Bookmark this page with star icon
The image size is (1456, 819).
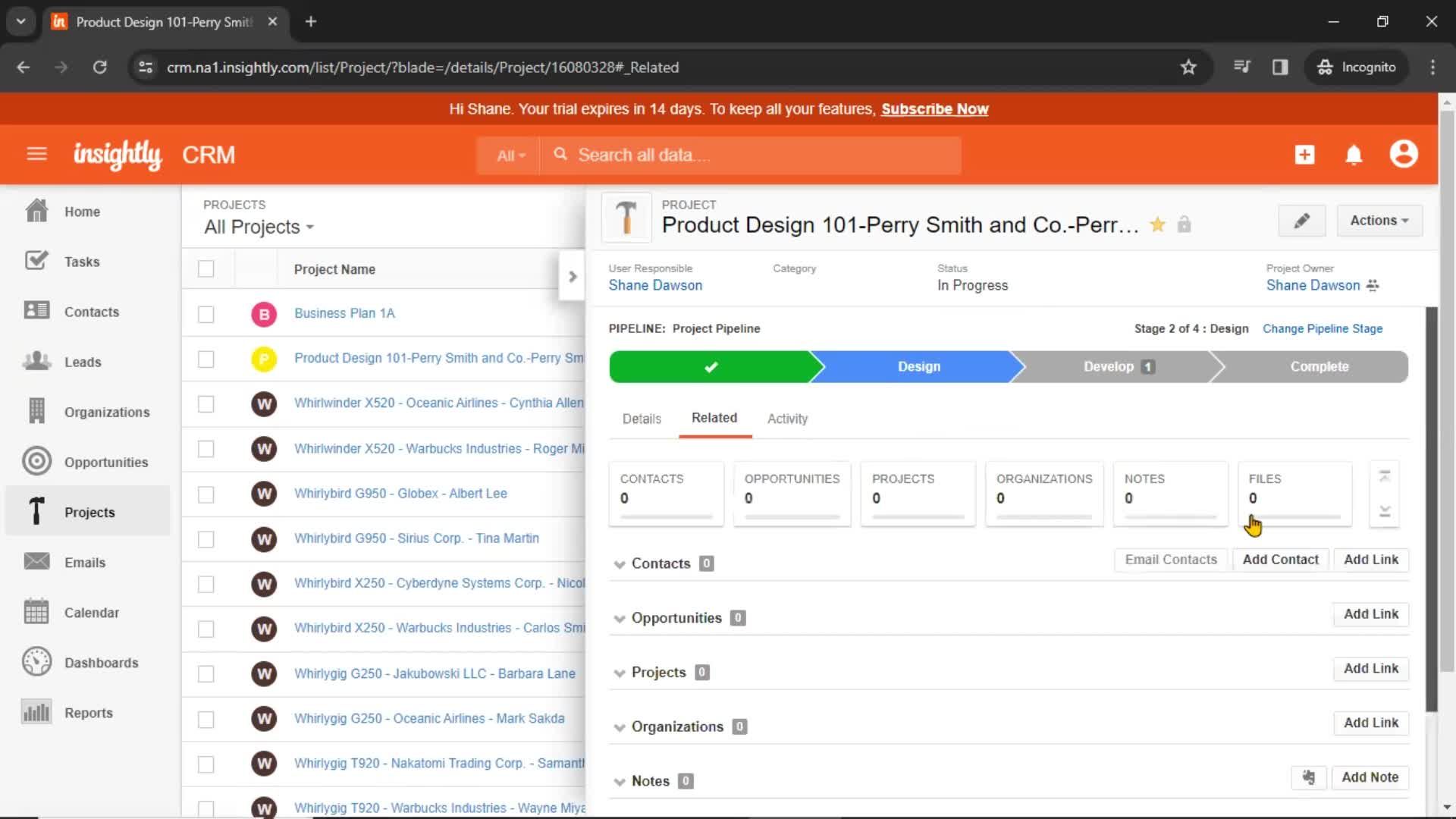[1188, 67]
